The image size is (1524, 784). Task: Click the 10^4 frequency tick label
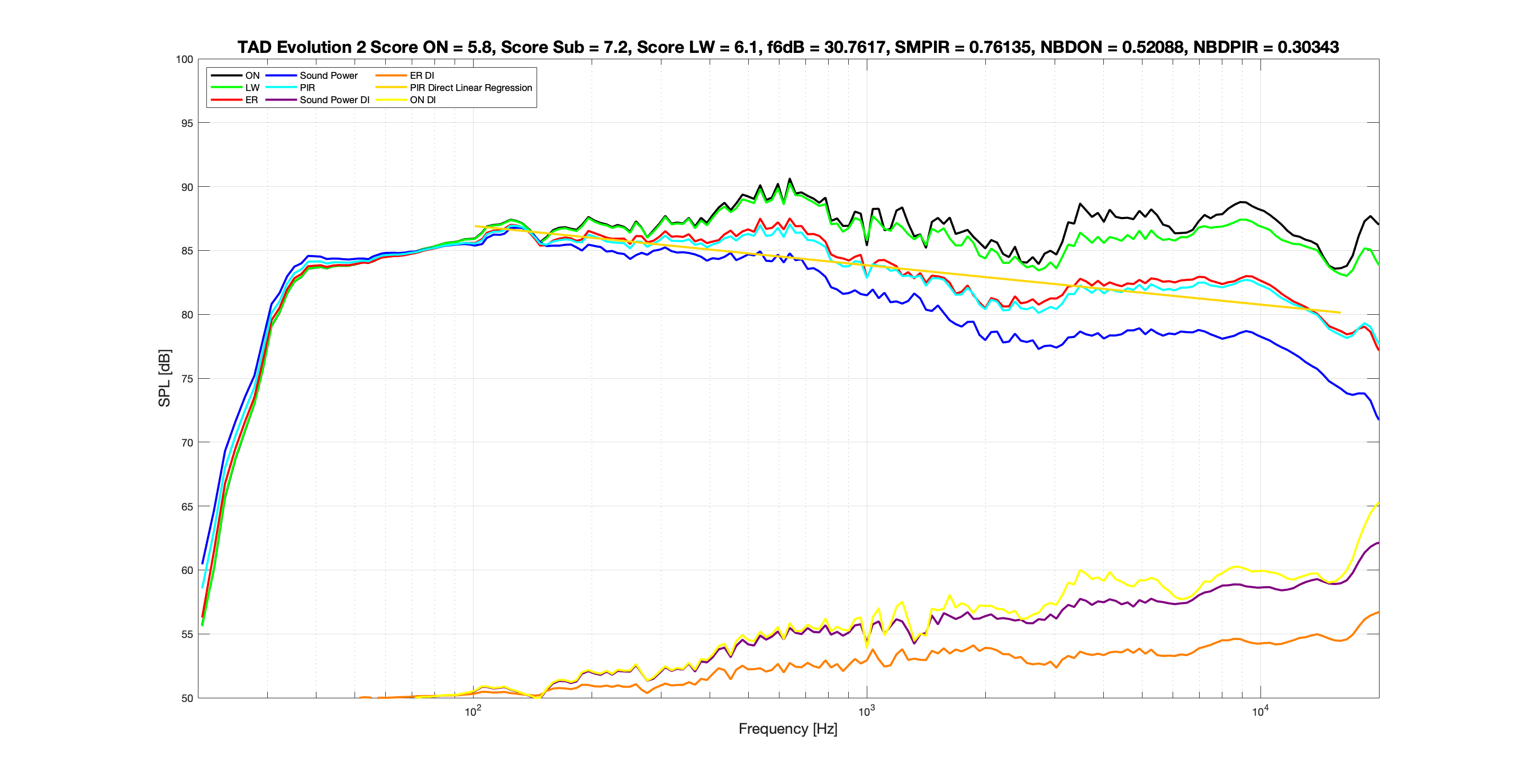pyautogui.click(x=1260, y=712)
